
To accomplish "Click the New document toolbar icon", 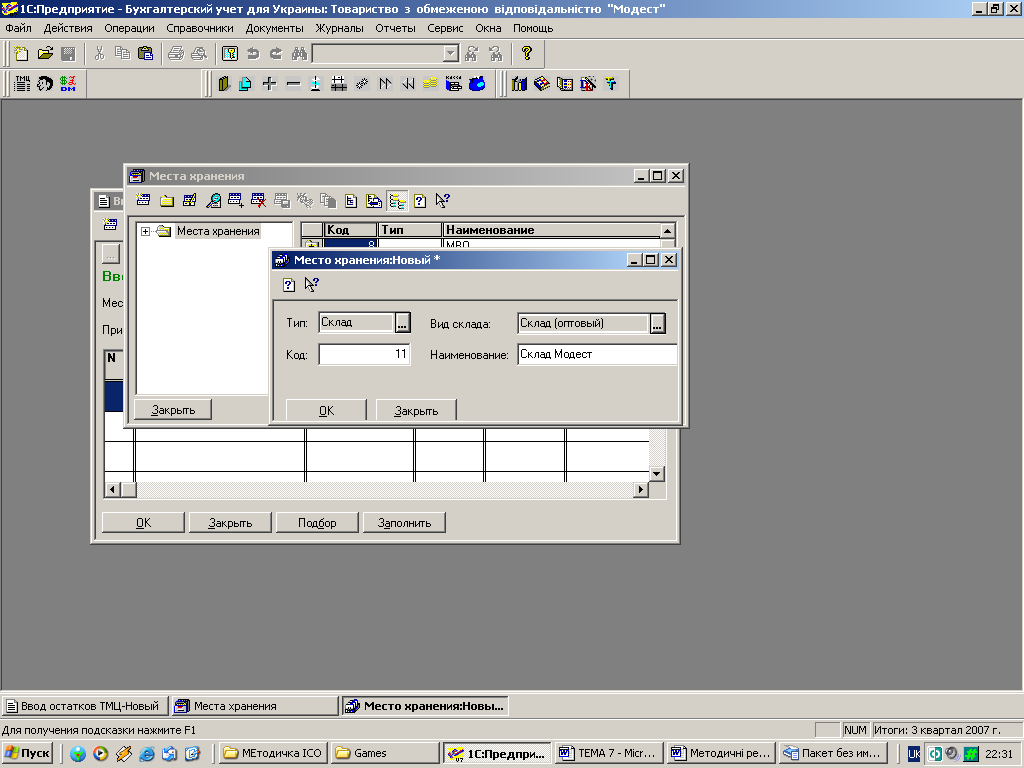I will tap(22, 54).
